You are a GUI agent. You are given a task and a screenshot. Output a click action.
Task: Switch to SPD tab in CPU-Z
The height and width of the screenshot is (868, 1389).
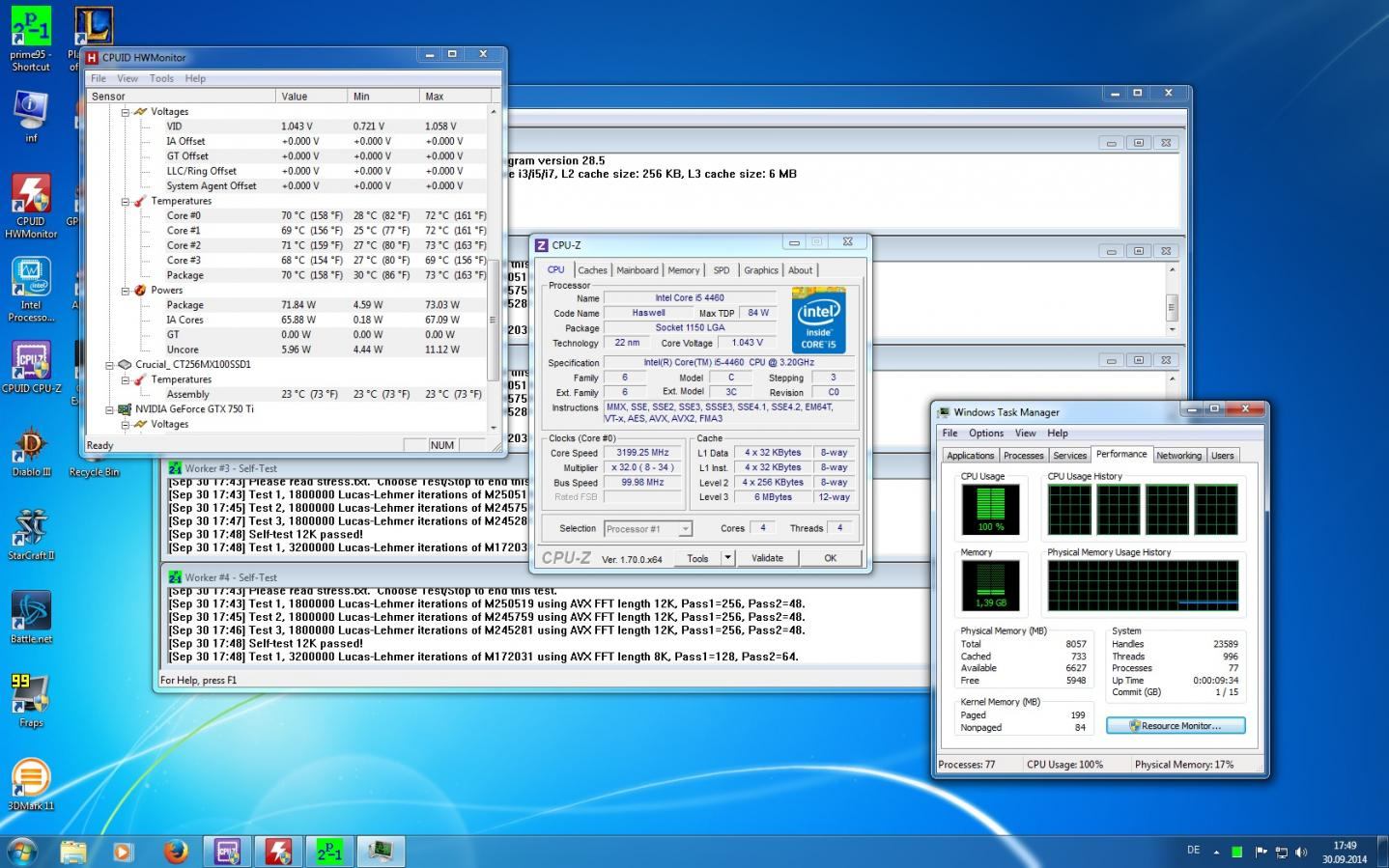722,270
